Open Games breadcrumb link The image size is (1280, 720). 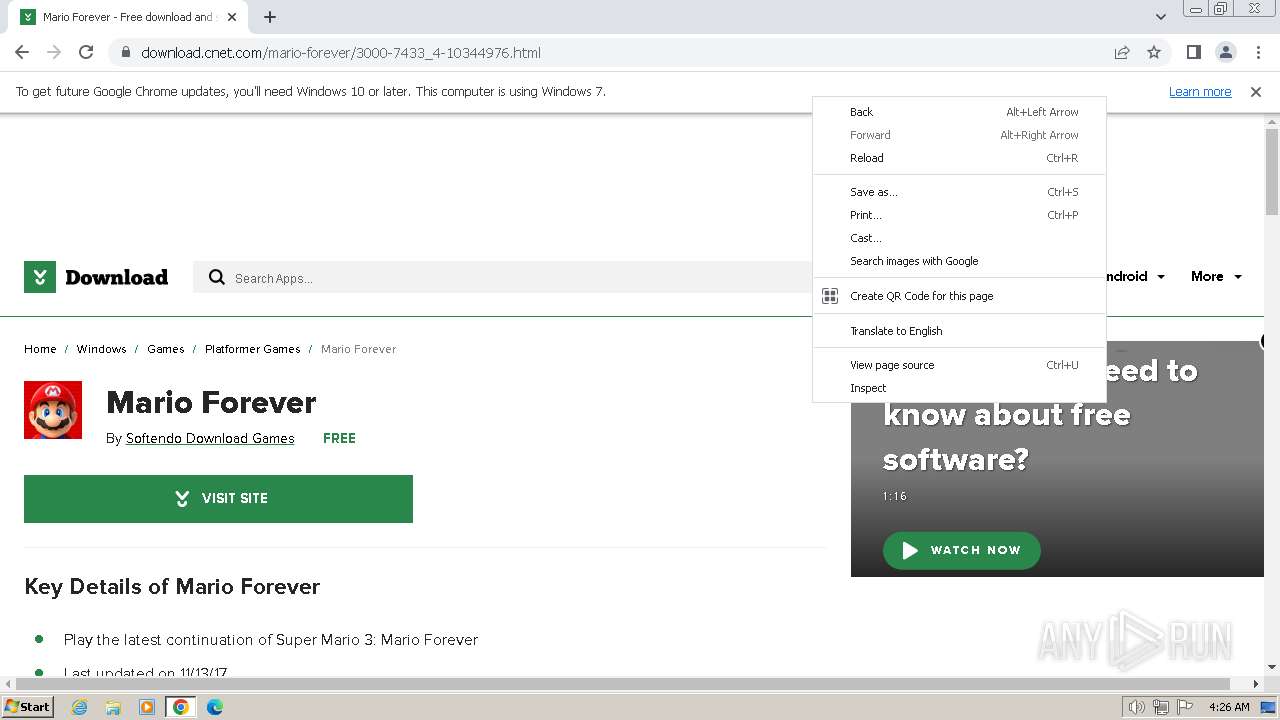pos(166,349)
